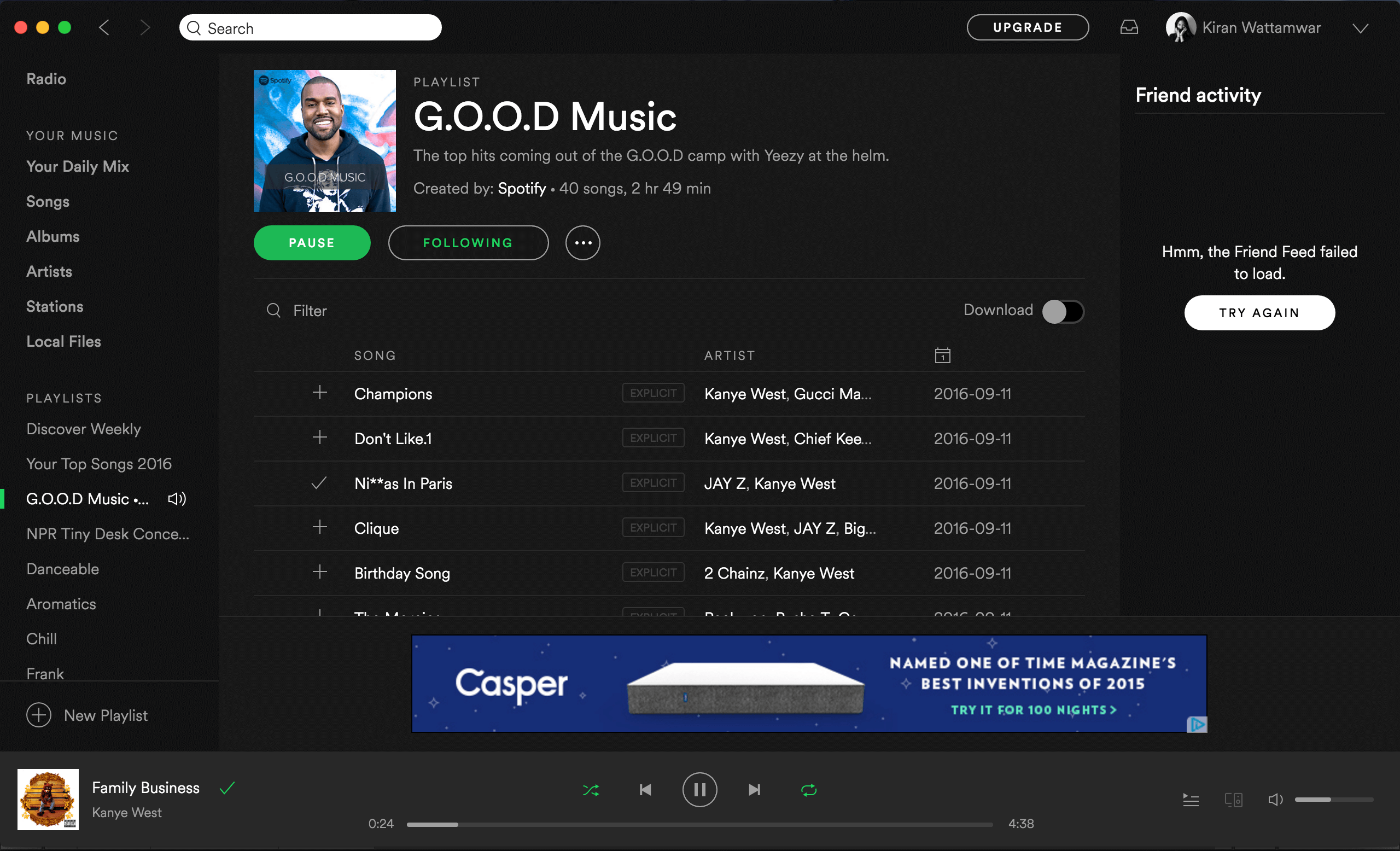Go back with the left arrow

[104, 27]
